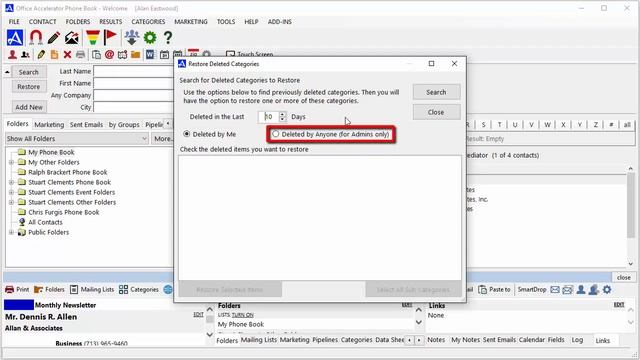This screenshot has height=360, width=640.
Task: Click the Categories grid icon in contact toolbar
Action: click(123, 289)
